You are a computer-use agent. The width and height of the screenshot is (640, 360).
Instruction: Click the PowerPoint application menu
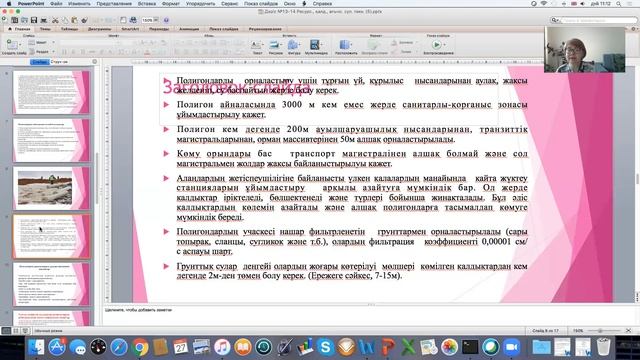tap(31, 4)
